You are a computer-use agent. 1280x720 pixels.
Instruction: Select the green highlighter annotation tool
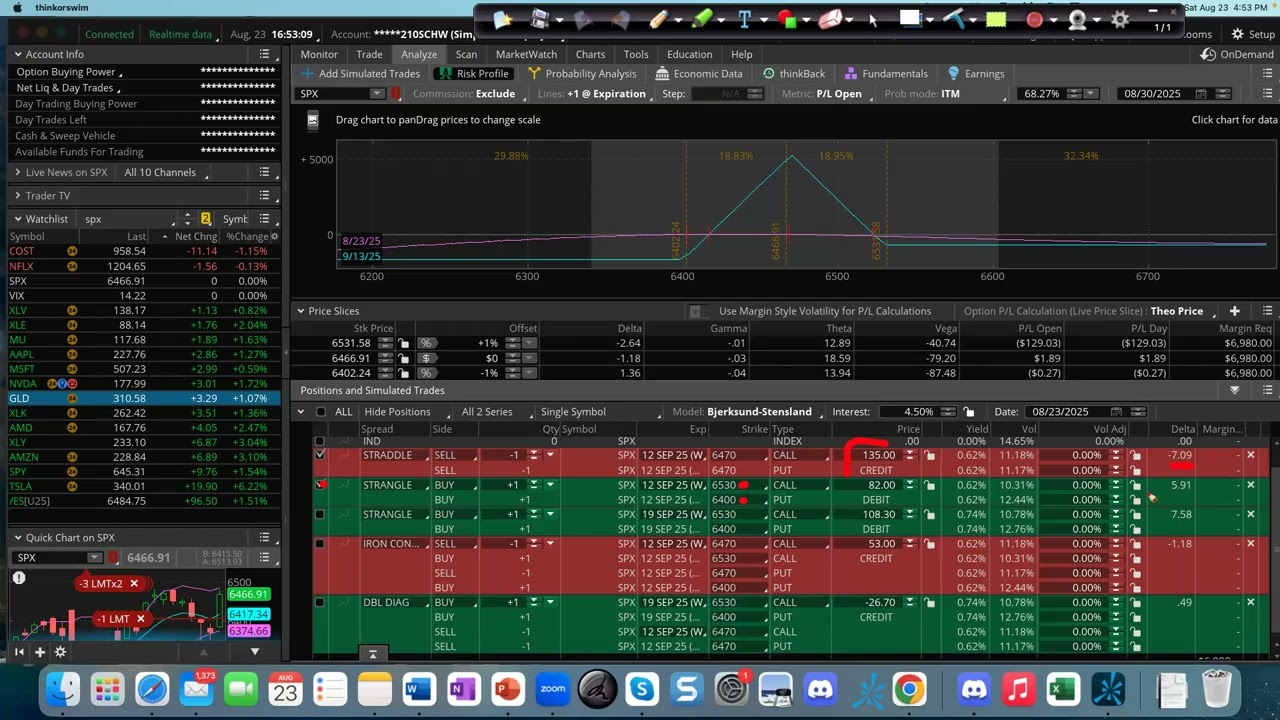701,19
